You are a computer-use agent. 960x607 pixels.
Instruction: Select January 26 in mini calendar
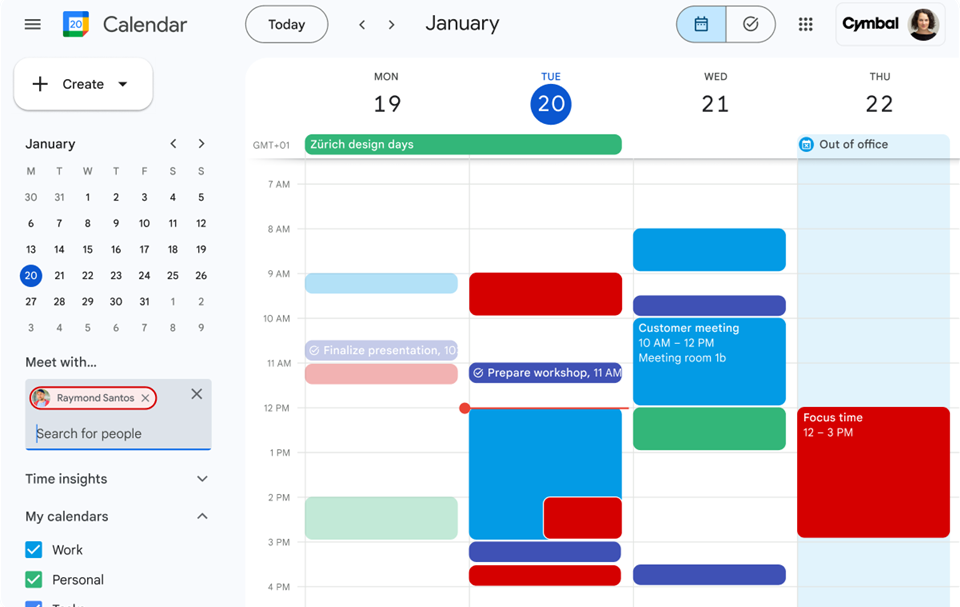pyautogui.click(x=201, y=276)
